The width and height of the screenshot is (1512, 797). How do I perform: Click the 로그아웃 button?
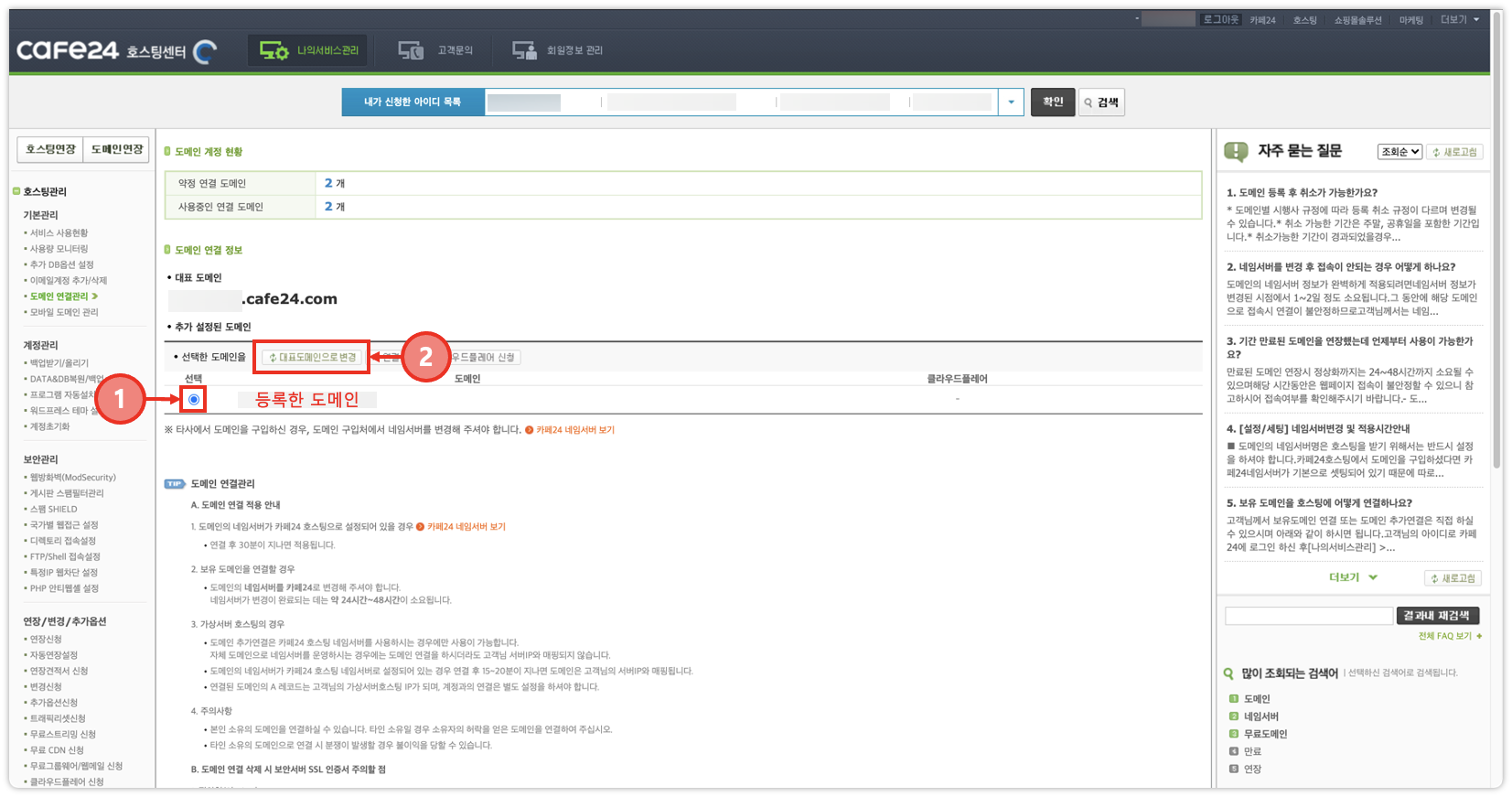[1220, 19]
